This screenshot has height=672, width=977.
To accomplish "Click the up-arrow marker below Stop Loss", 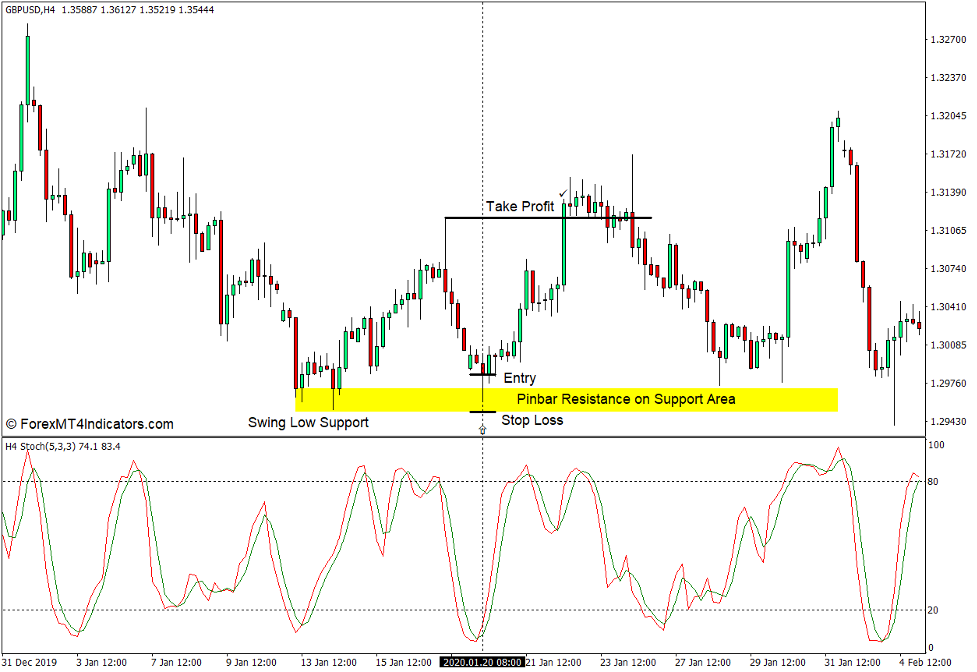I will (483, 427).
